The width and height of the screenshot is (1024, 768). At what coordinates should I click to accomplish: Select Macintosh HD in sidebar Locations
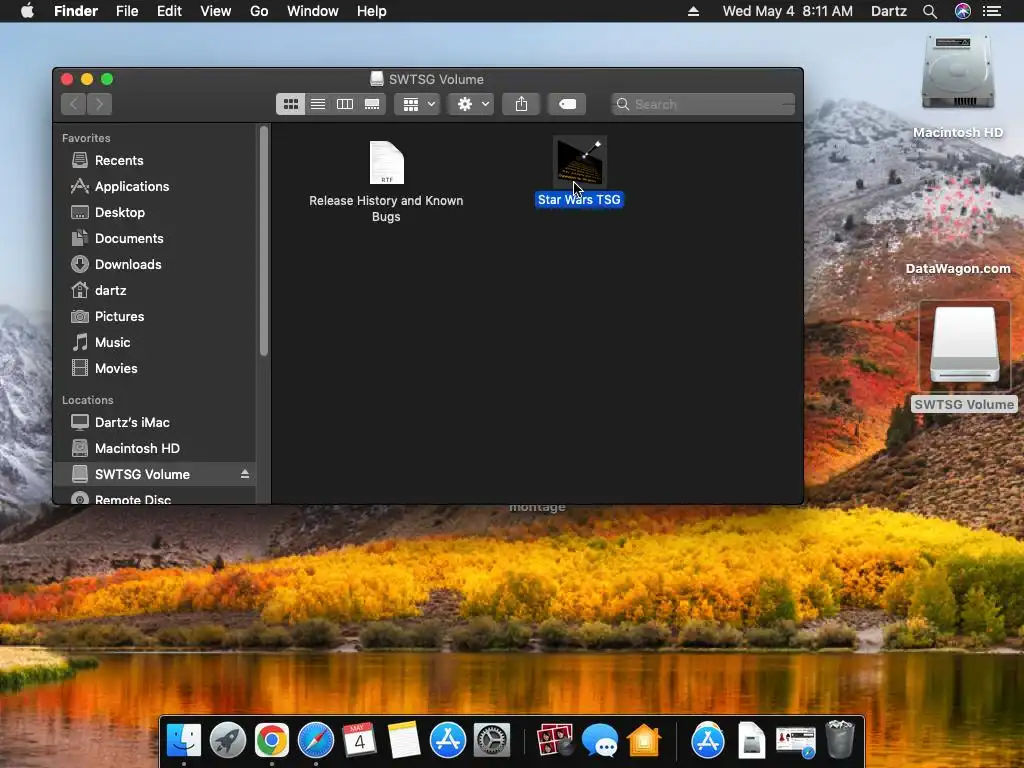click(x=137, y=449)
